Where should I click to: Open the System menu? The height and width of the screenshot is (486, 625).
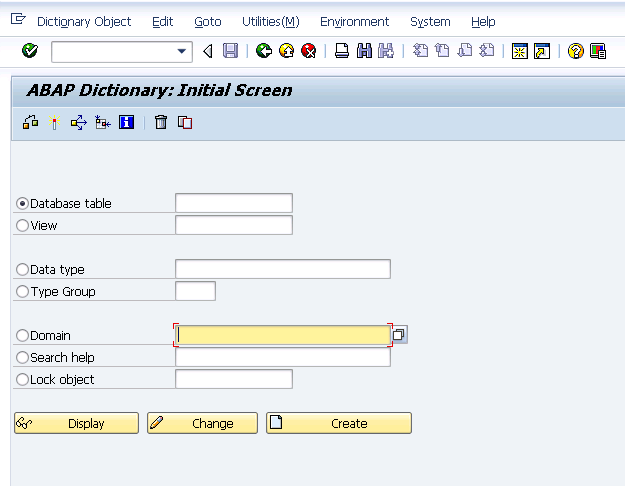[x=430, y=22]
